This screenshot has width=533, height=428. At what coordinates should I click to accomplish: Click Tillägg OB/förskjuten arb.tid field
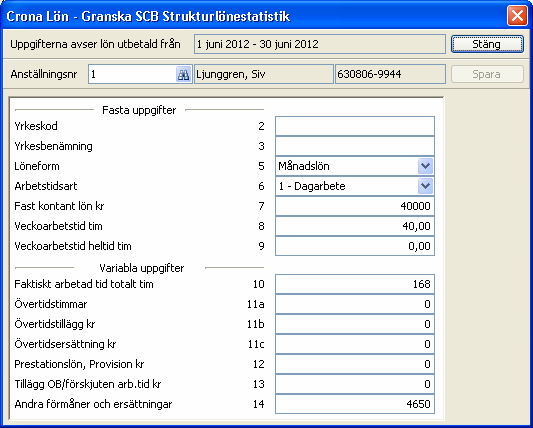[355, 384]
